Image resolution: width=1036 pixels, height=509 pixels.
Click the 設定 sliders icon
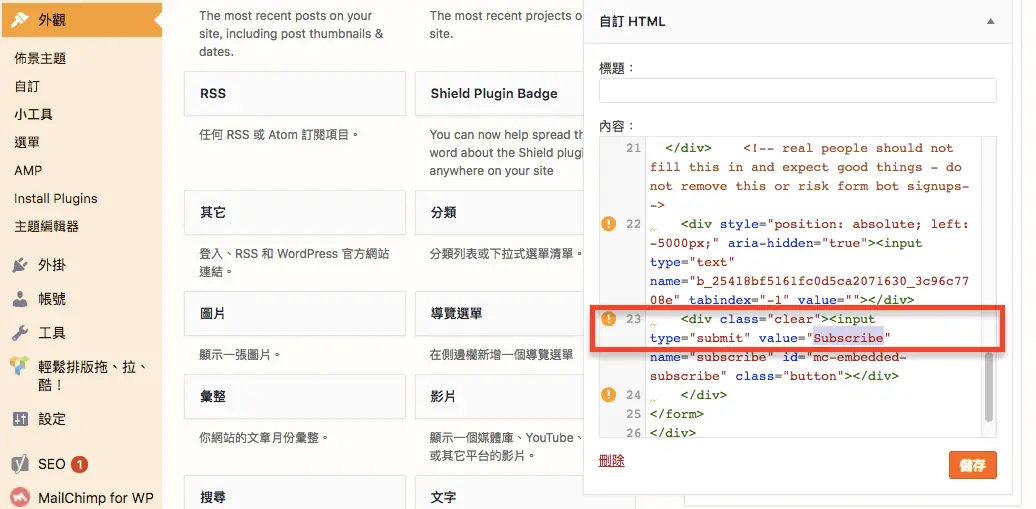coord(20,418)
